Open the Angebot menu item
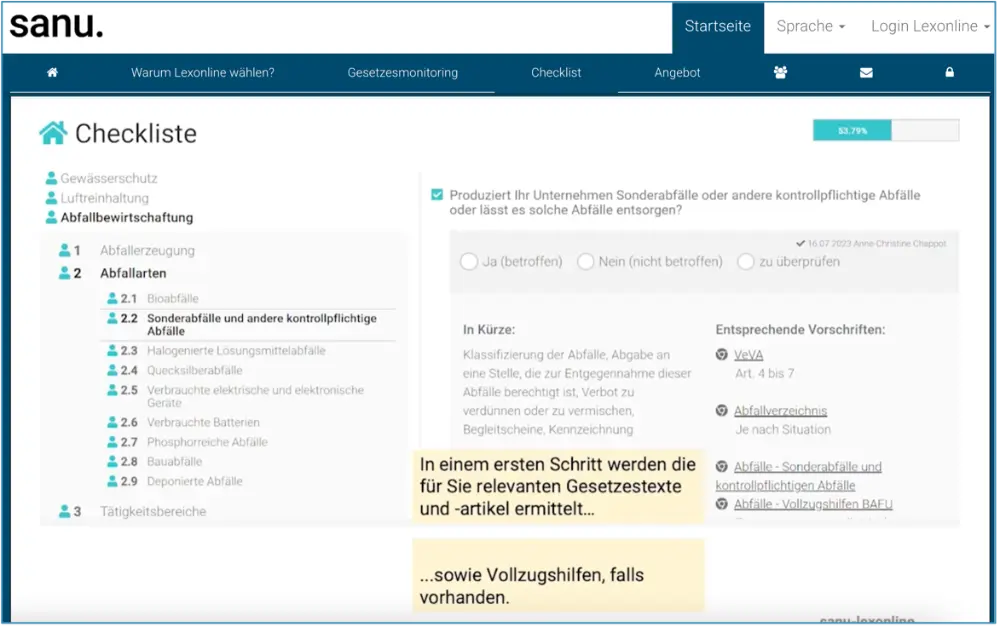The height and width of the screenshot is (627, 1000). pyautogui.click(x=677, y=73)
